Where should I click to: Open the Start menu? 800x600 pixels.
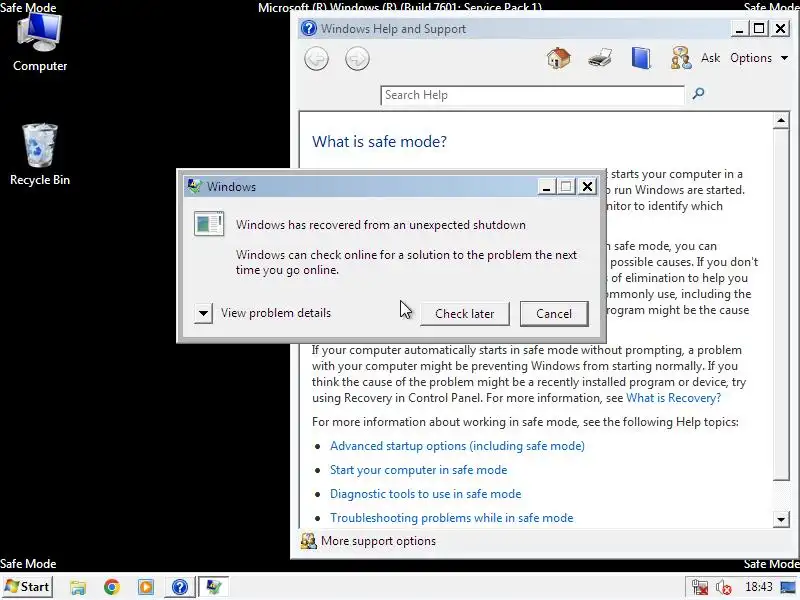click(27, 587)
